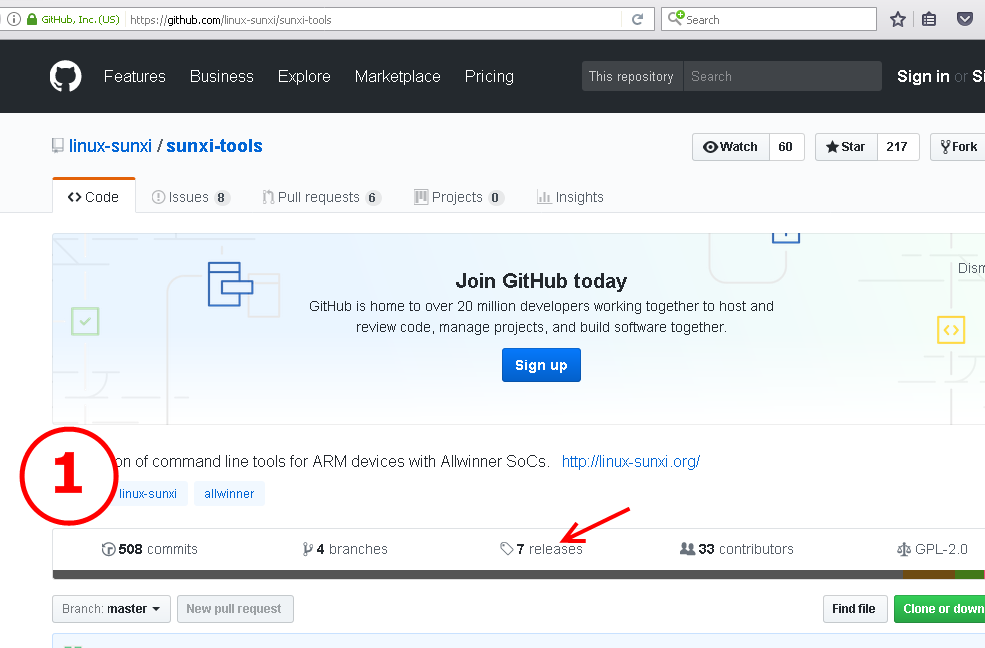985x648 pixels.
Task: Open the http://linux-sunxi.org/ link
Action: click(631, 462)
